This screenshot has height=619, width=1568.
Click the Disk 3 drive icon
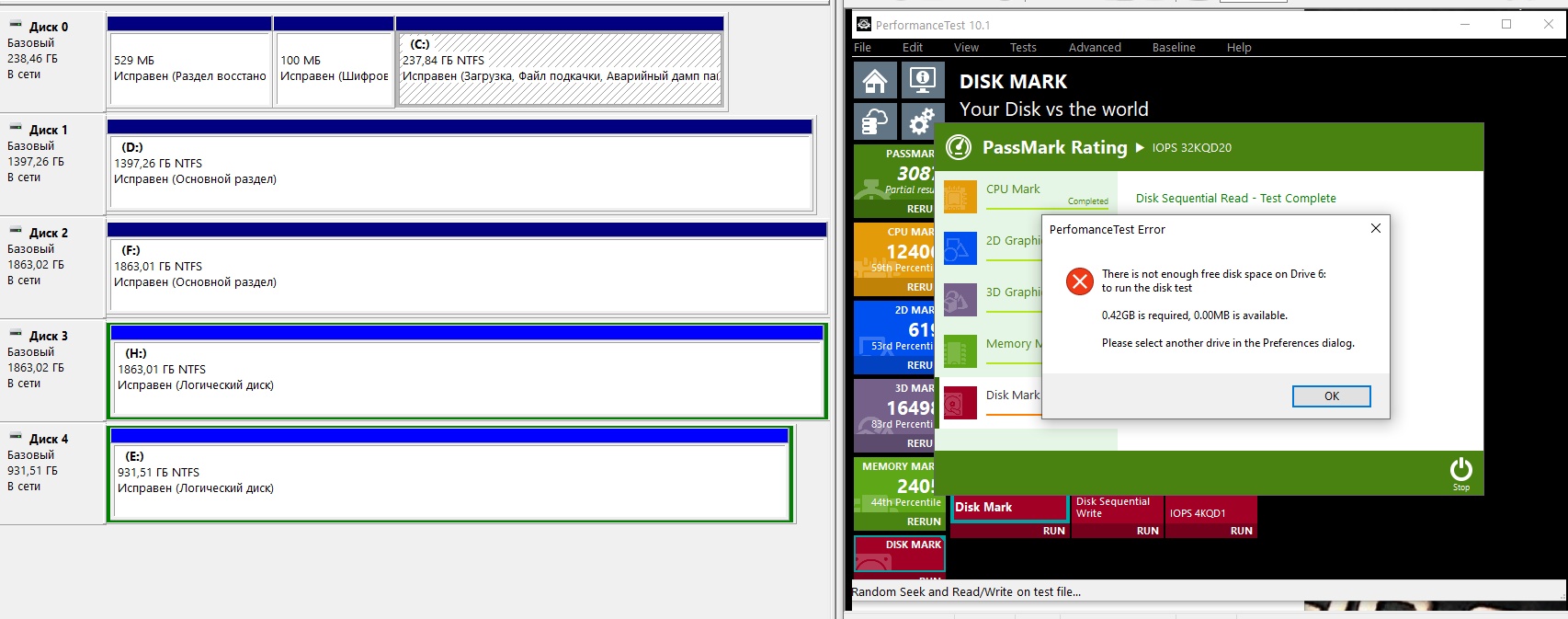[x=16, y=334]
